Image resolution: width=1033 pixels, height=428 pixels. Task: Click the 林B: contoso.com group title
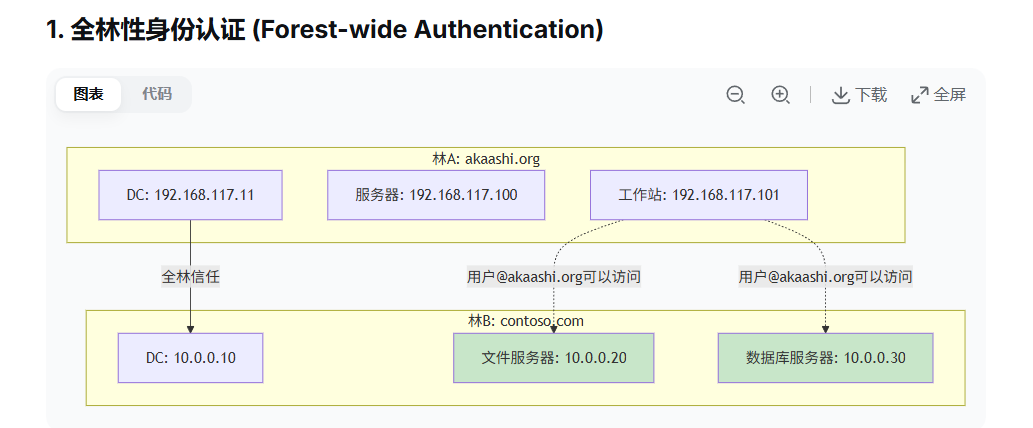[526, 321]
